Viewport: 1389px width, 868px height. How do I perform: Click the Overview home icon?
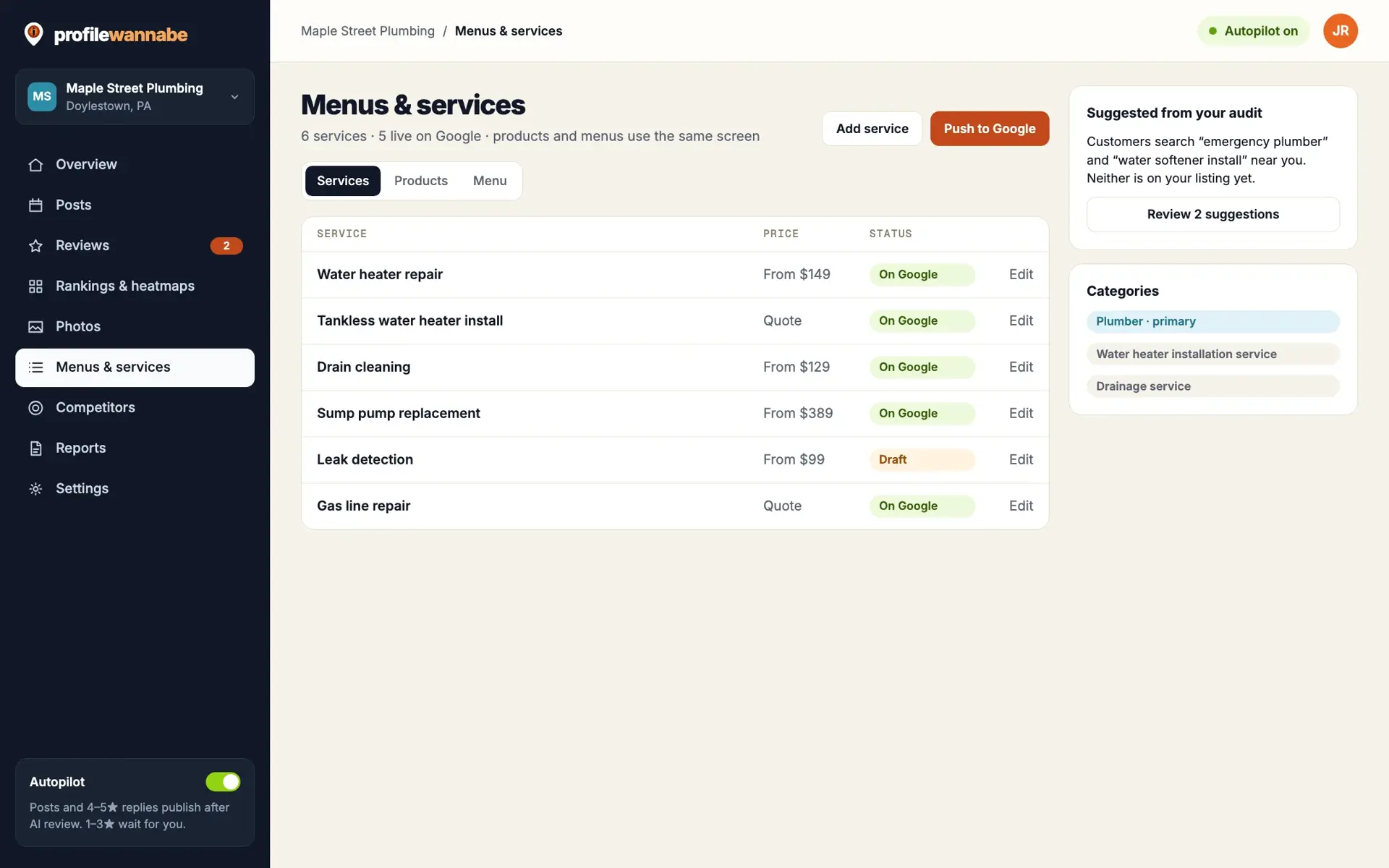point(35,165)
